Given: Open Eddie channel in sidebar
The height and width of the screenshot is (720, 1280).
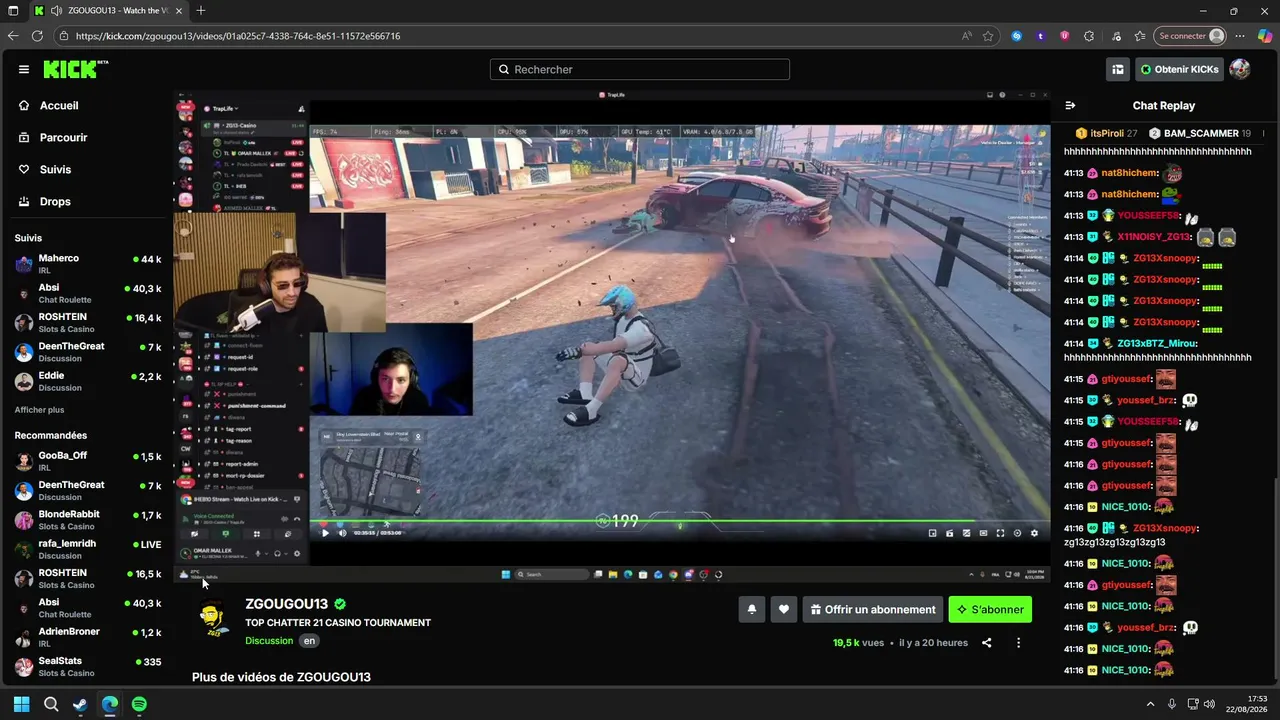Looking at the screenshot, I should 88,381.
